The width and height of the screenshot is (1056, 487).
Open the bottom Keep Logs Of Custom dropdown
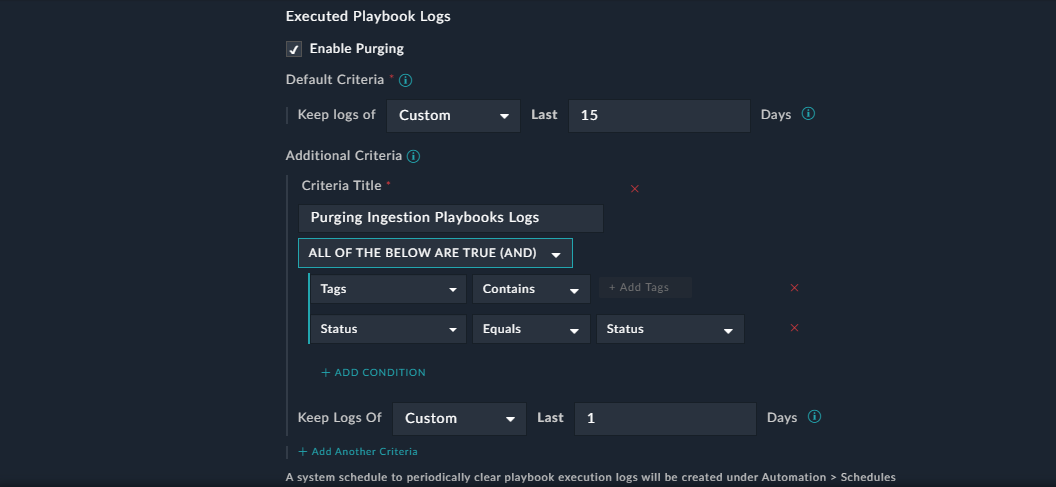(x=459, y=418)
